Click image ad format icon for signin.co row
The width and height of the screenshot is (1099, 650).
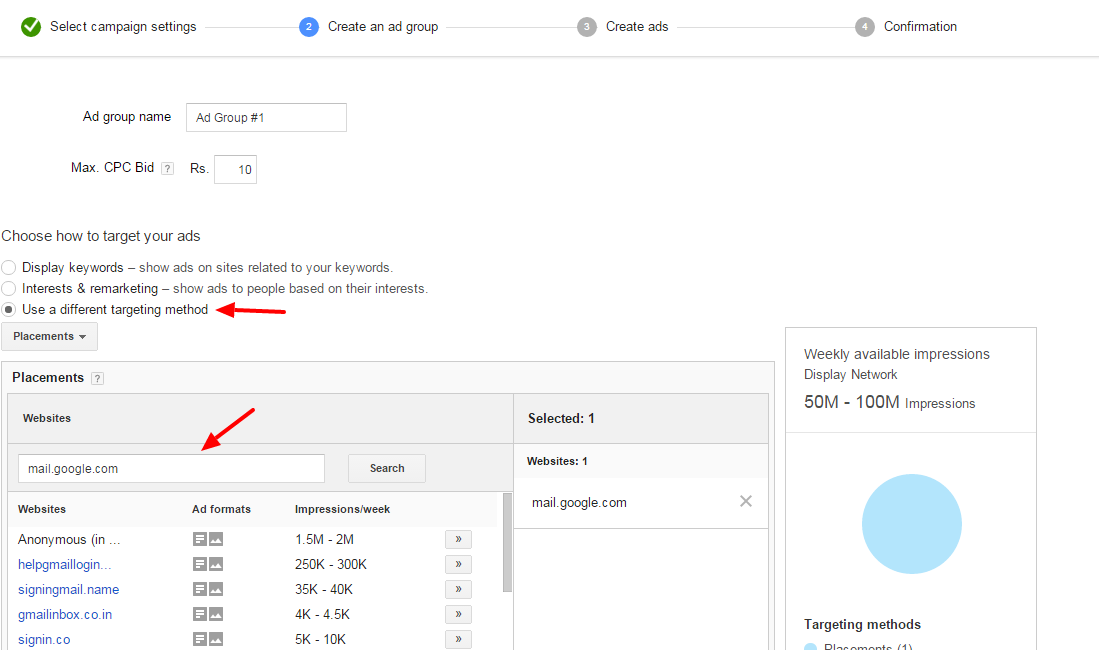216,639
